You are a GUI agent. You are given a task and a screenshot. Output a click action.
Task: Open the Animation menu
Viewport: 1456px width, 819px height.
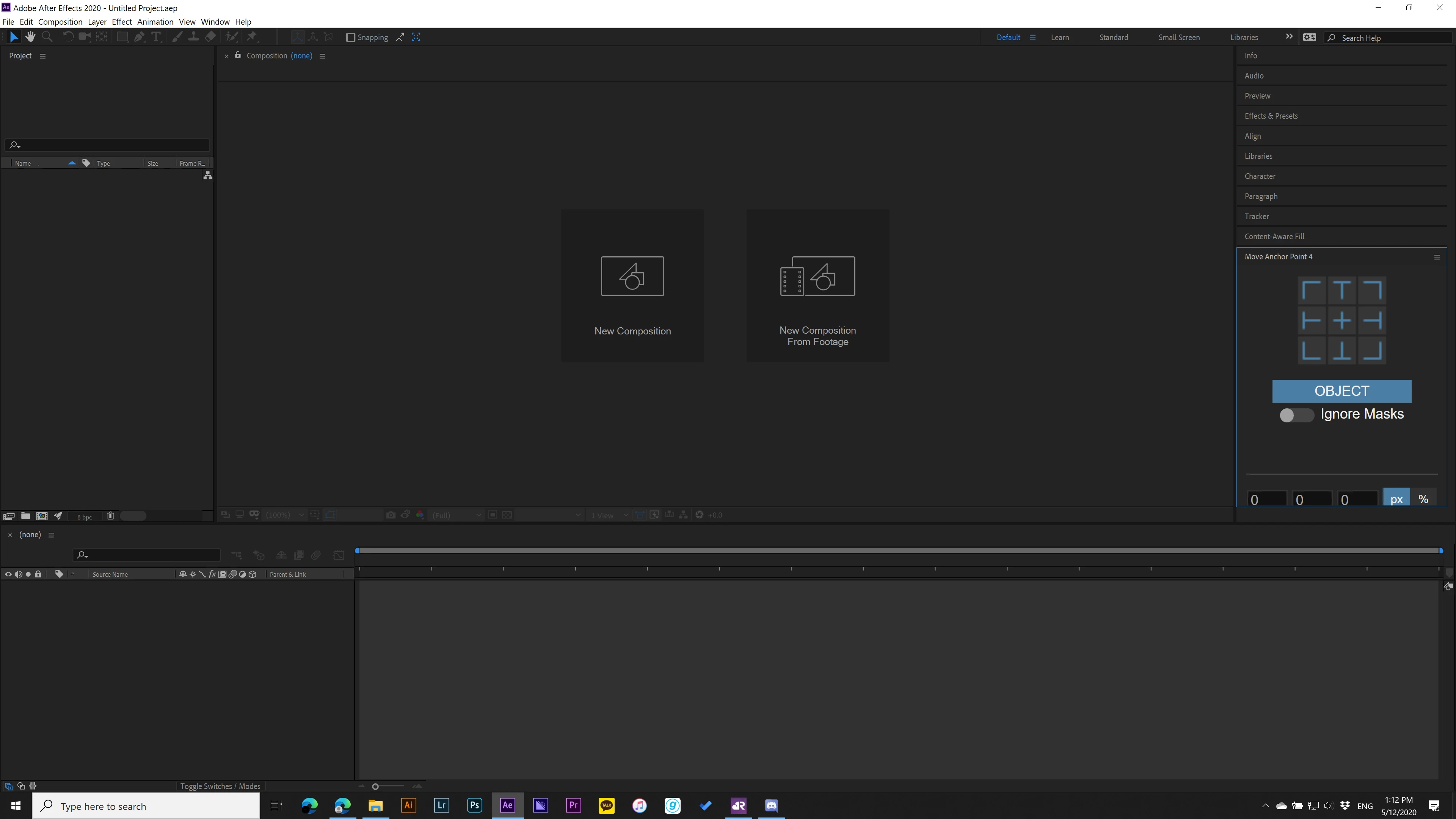[x=155, y=22]
